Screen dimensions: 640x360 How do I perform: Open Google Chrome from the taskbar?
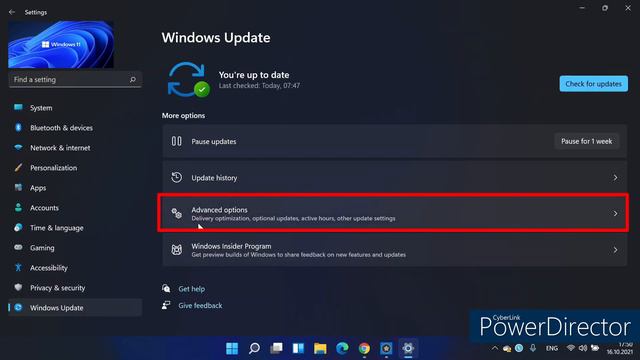pyautogui.click(x=364, y=348)
